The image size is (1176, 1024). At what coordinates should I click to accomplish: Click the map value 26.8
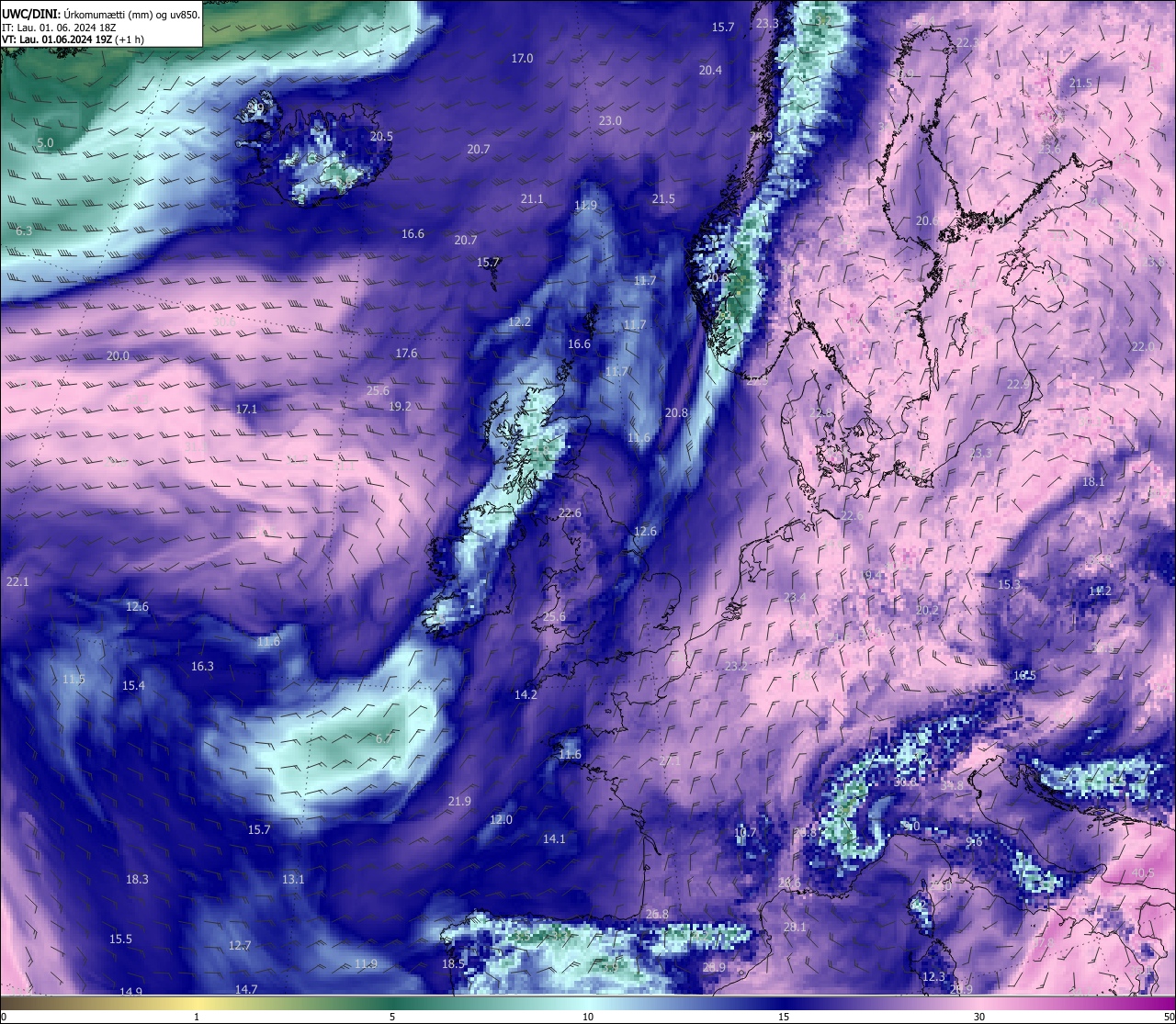pos(657,915)
